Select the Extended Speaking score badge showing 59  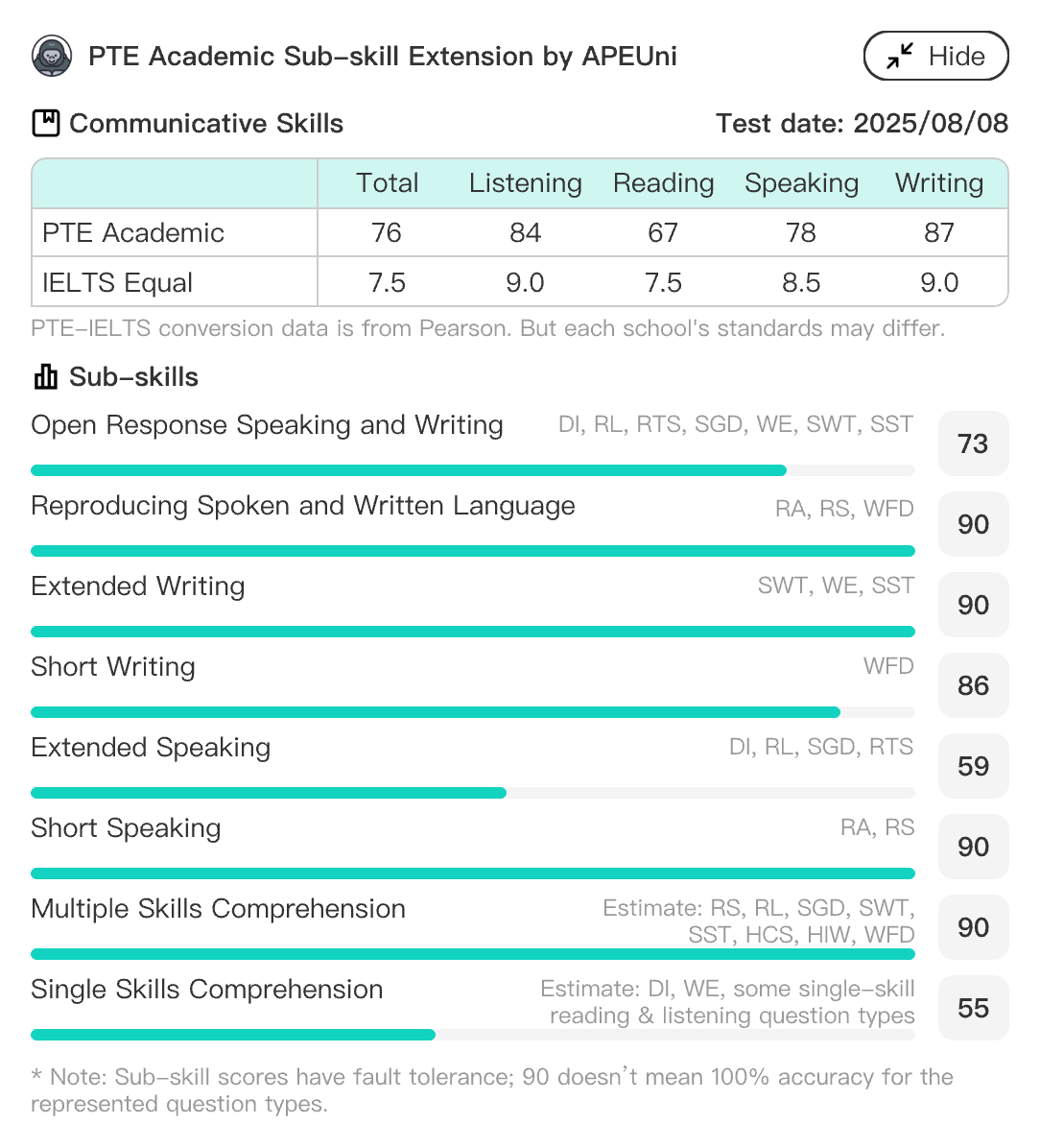click(x=973, y=766)
